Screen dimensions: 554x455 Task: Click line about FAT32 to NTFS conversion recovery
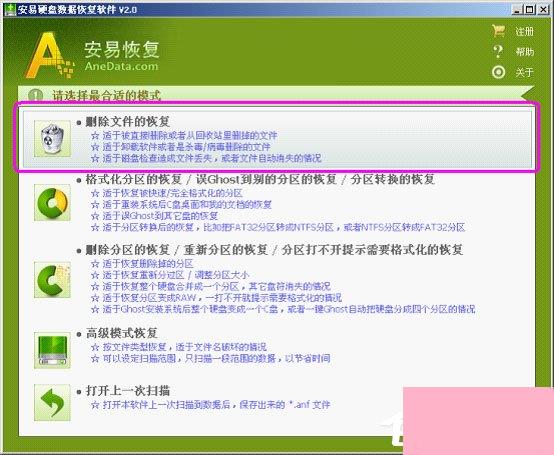pos(278,227)
